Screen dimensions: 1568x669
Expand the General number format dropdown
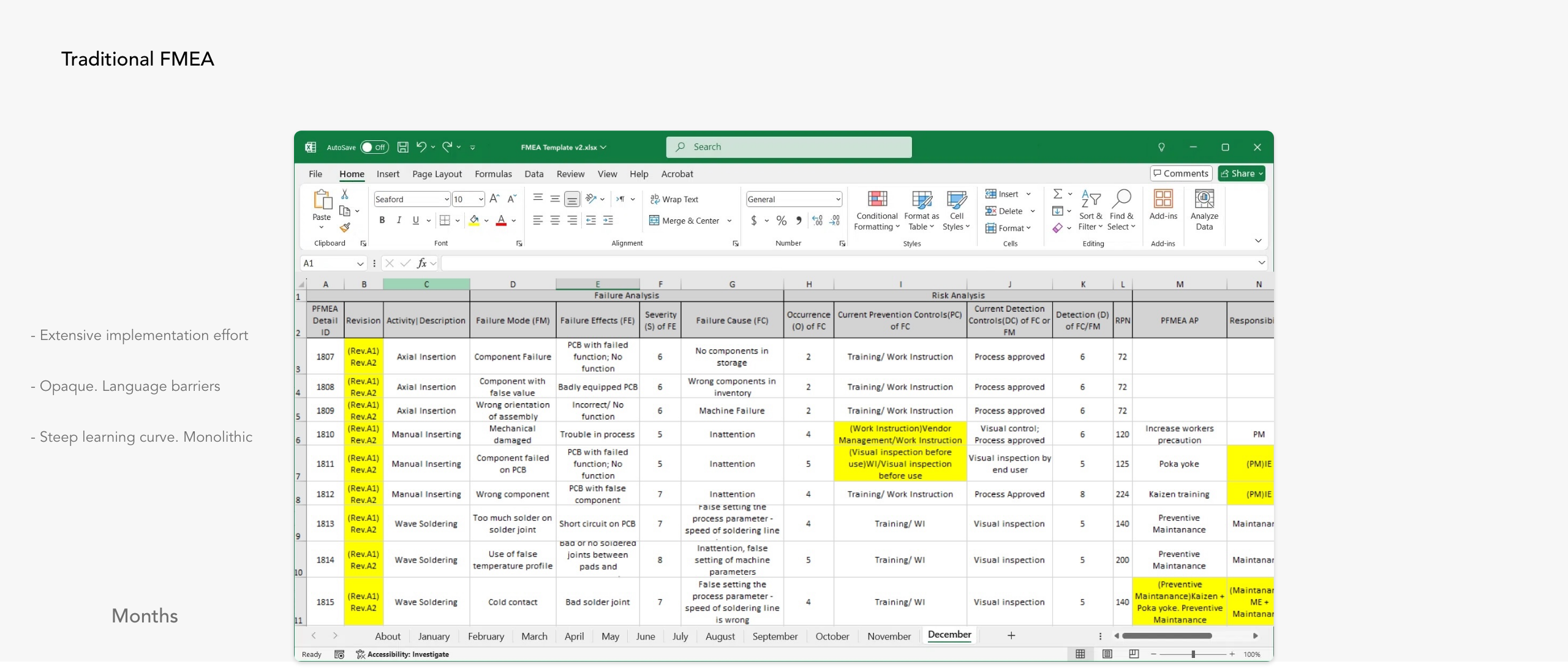tap(837, 199)
